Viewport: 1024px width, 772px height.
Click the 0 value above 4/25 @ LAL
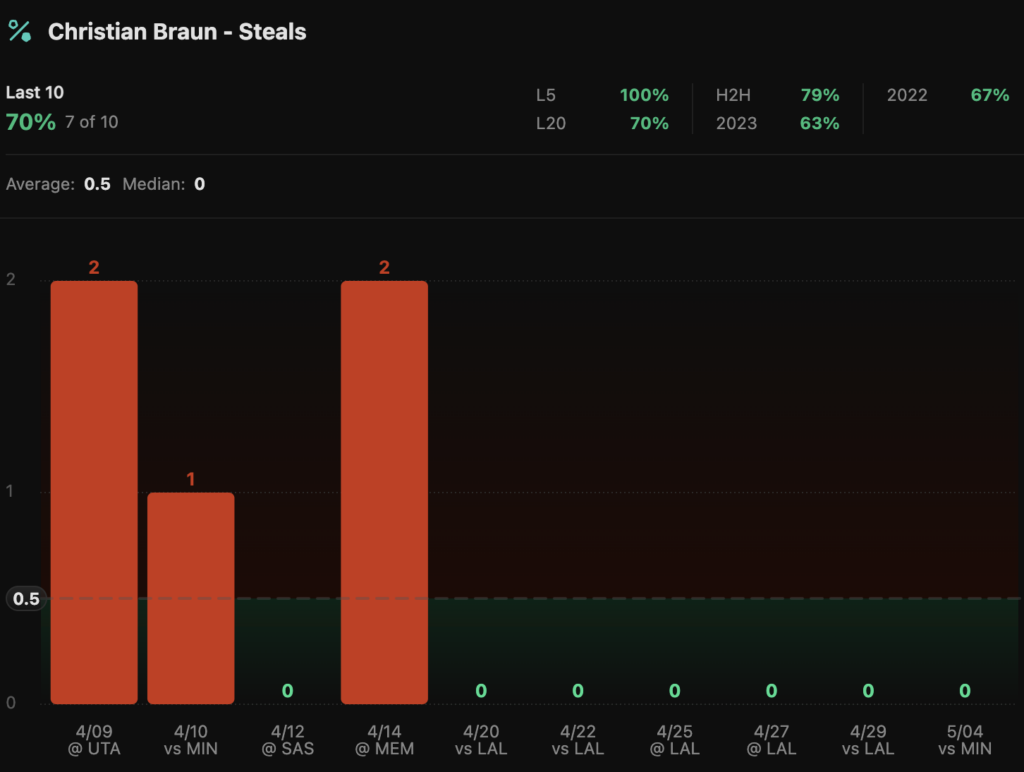click(x=675, y=690)
